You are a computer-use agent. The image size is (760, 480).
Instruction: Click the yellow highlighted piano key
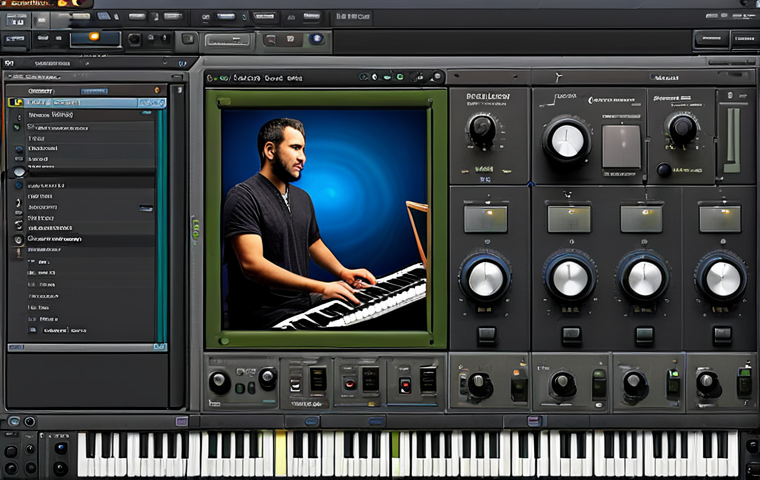tap(280, 453)
